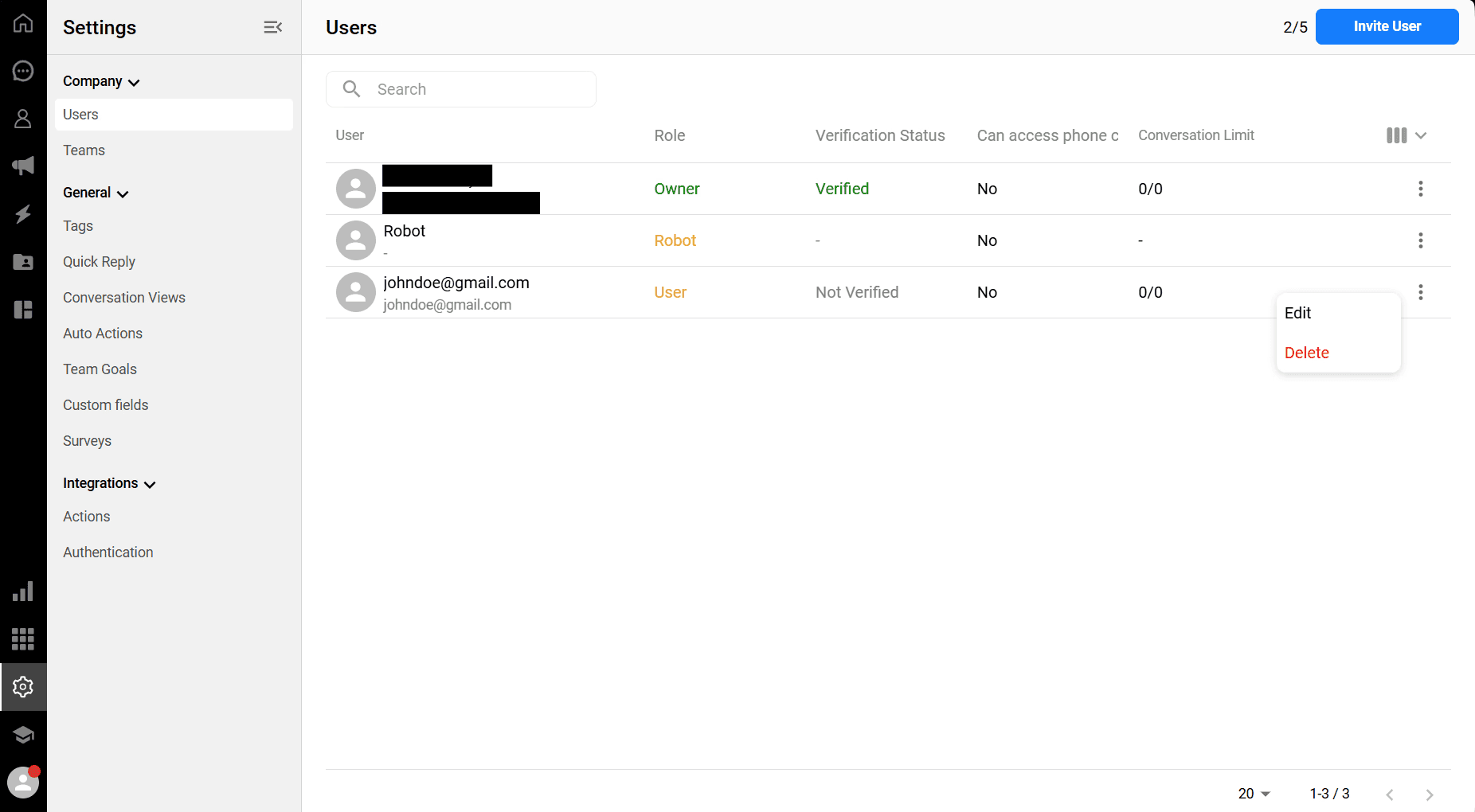
Task: Open the apps grid icon
Action: click(x=23, y=638)
